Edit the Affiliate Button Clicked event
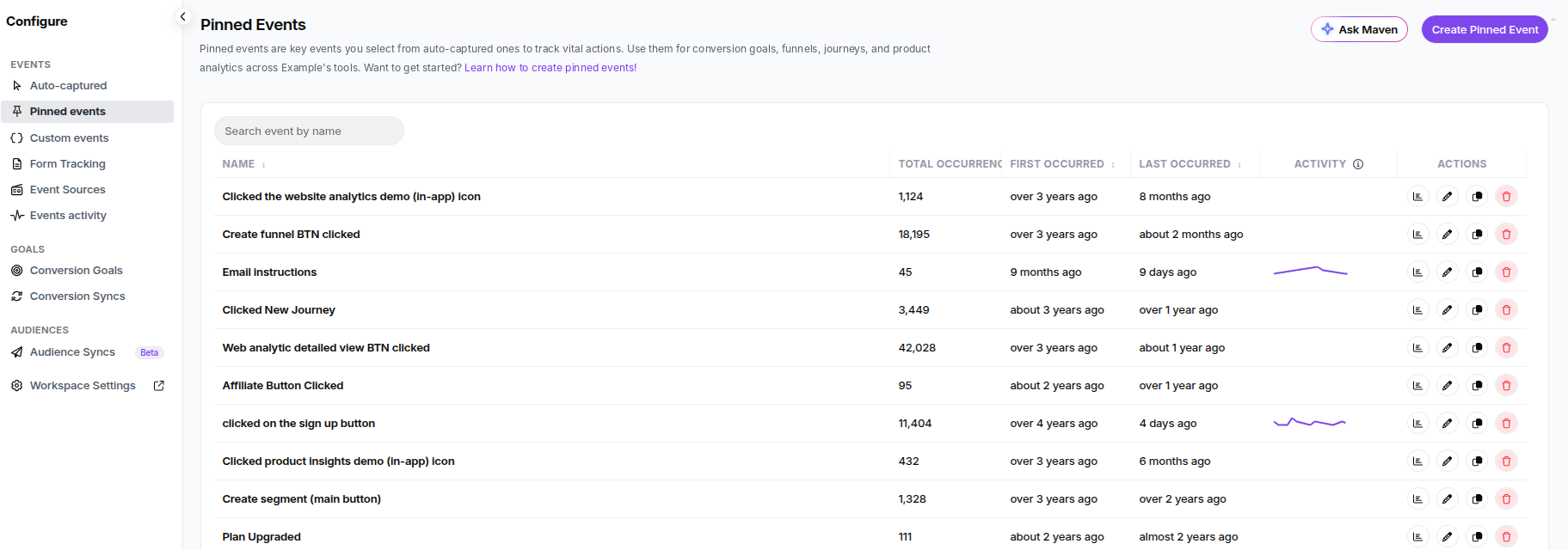The height and width of the screenshot is (550, 1568). (x=1448, y=386)
